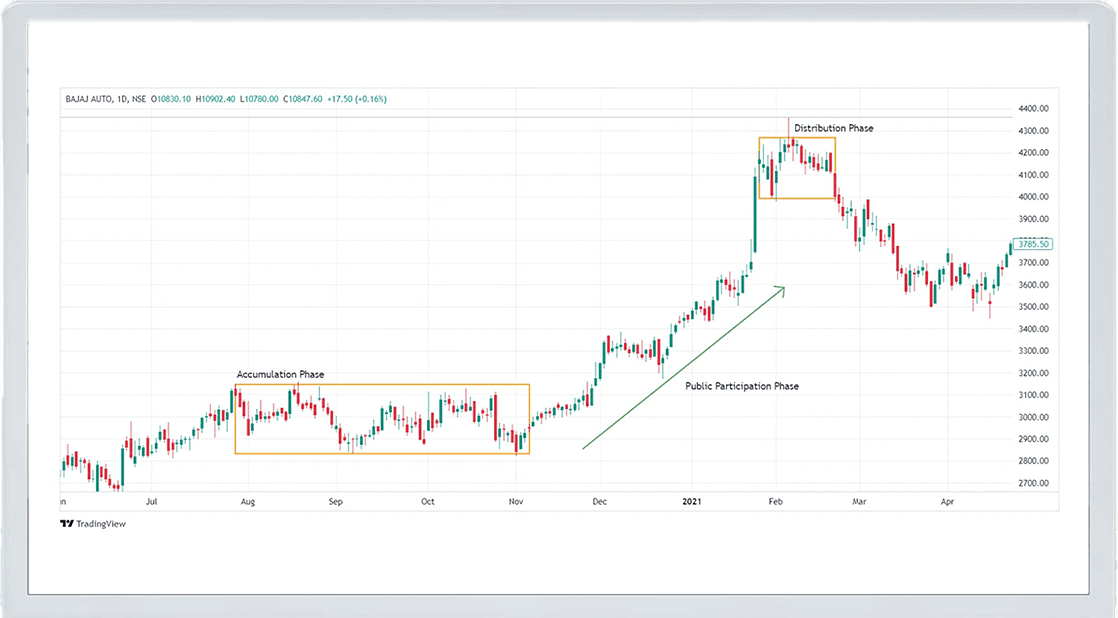This screenshot has height=618, width=1118.
Task: Click the 2700.00 price axis label
Action: tap(1031, 483)
